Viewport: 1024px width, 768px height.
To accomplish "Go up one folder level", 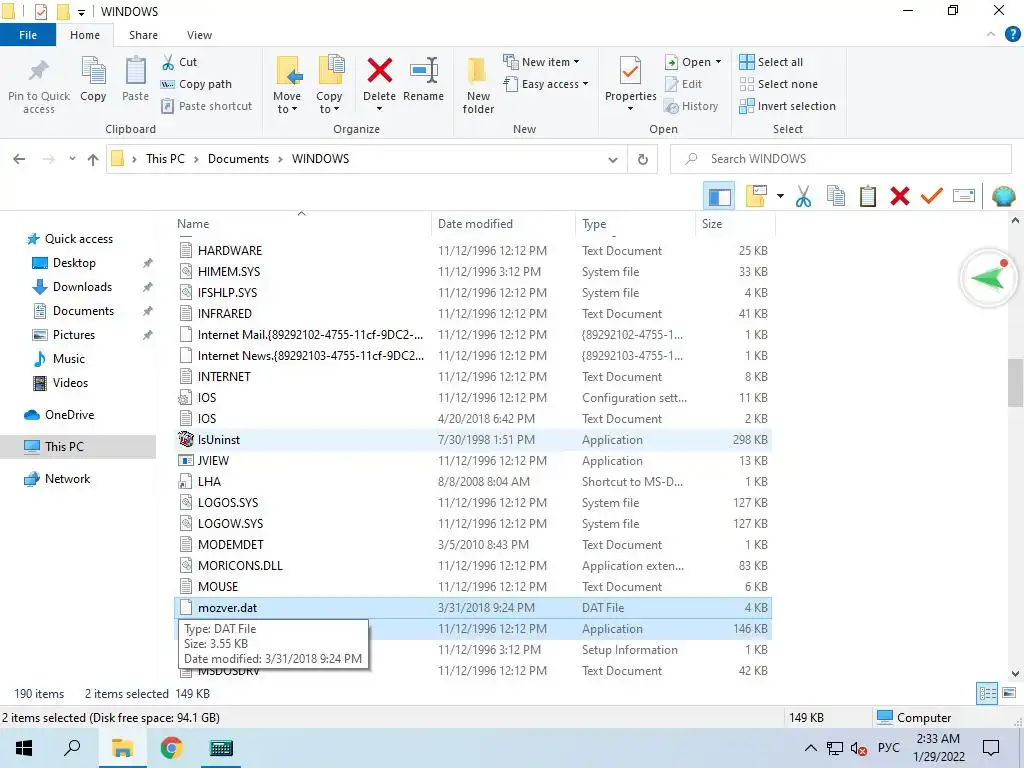I will 93,159.
